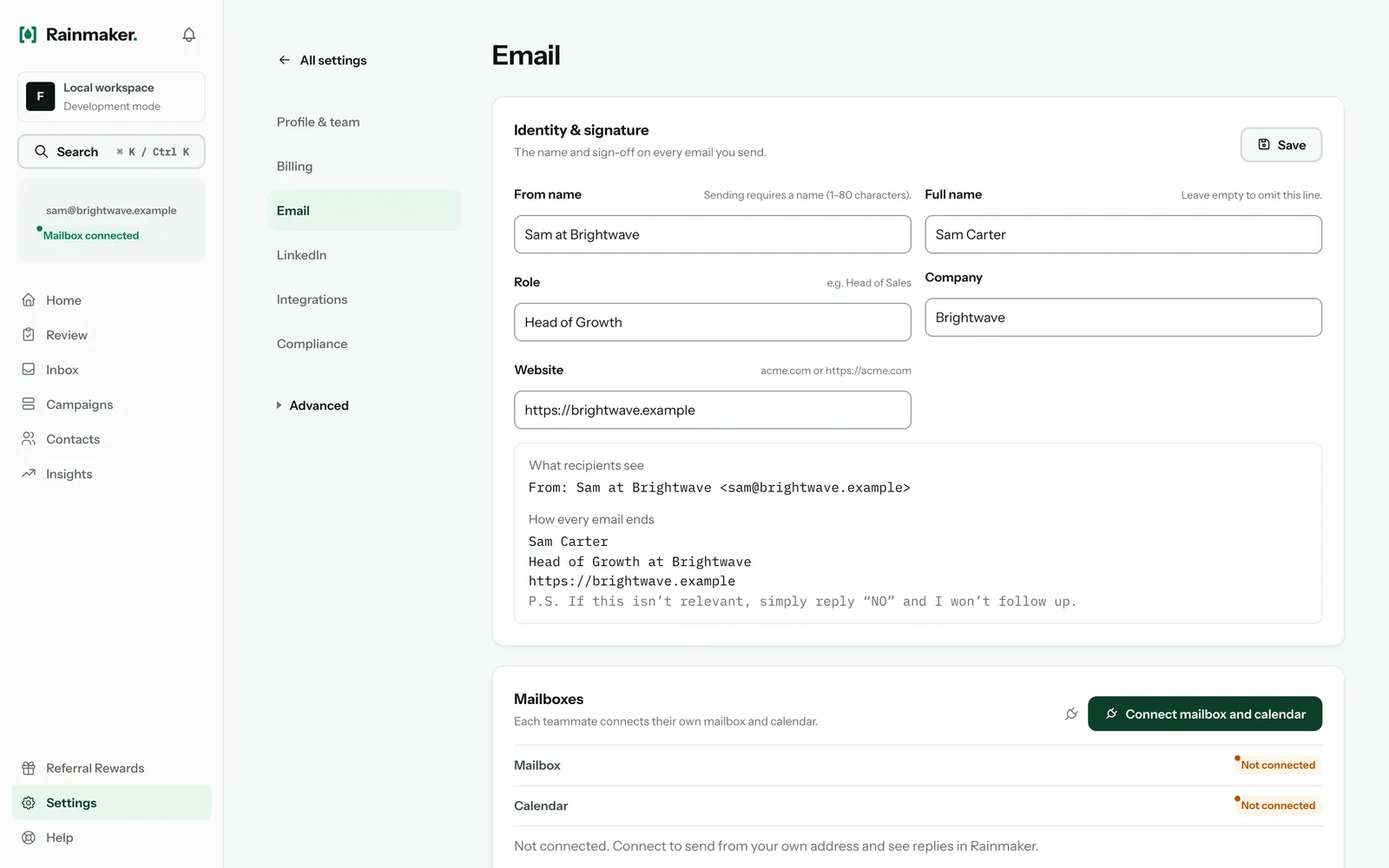Go back to All settings
Screen dimensions: 1389x868
pos(322,60)
